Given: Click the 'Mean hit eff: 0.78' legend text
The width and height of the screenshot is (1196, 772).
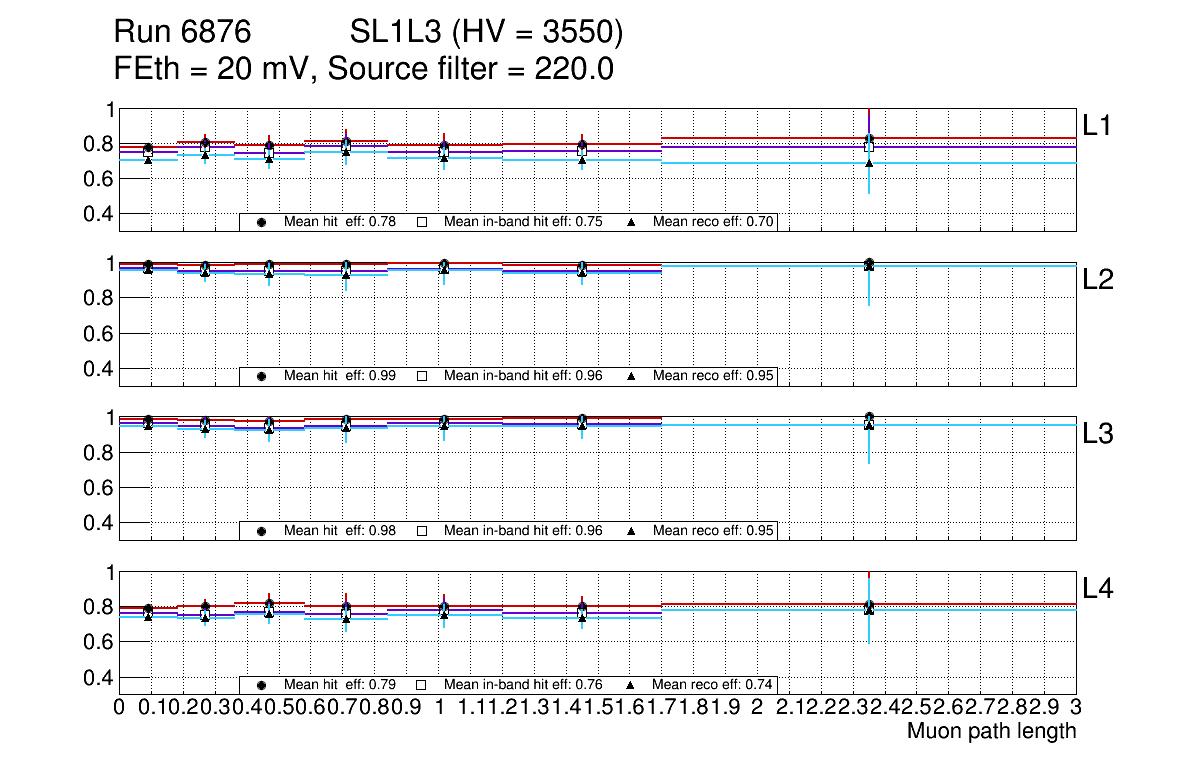Looking at the screenshot, I should (x=340, y=223).
